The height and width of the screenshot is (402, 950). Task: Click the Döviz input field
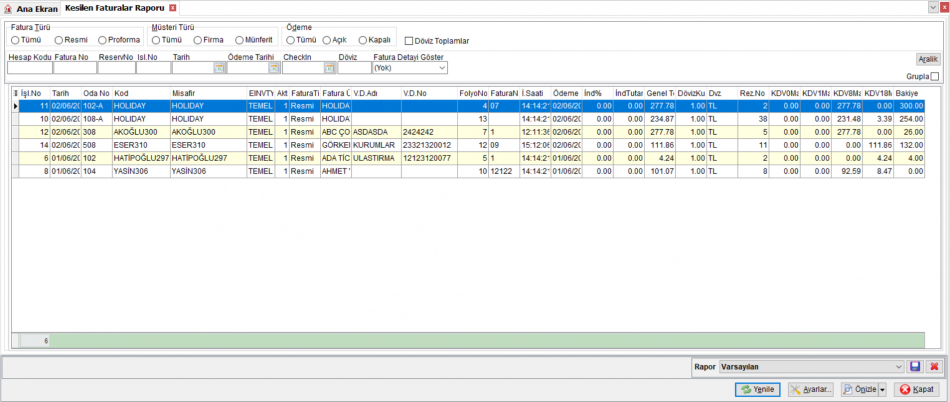click(x=354, y=68)
